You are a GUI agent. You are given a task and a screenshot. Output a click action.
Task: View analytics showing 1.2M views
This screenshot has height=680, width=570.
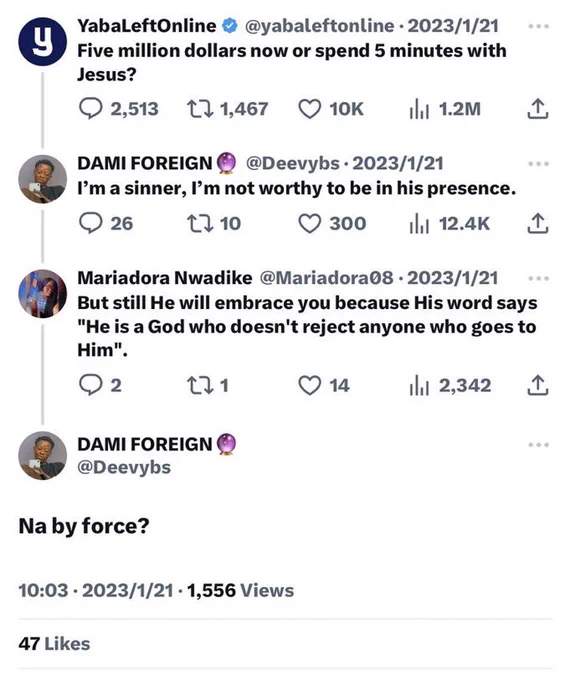click(445, 109)
